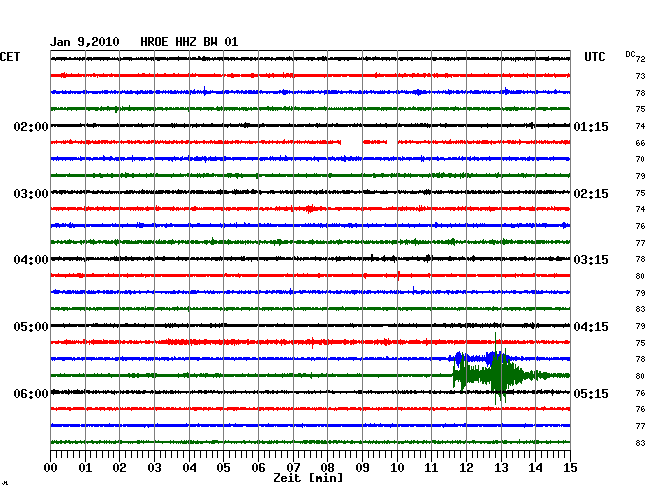Click the DC value 66
This screenshot has height=494, width=650.
[640, 143]
